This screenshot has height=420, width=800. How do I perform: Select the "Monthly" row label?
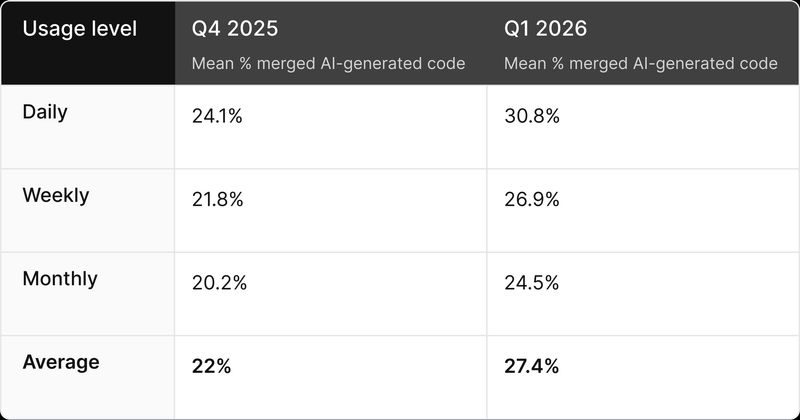click(60, 279)
